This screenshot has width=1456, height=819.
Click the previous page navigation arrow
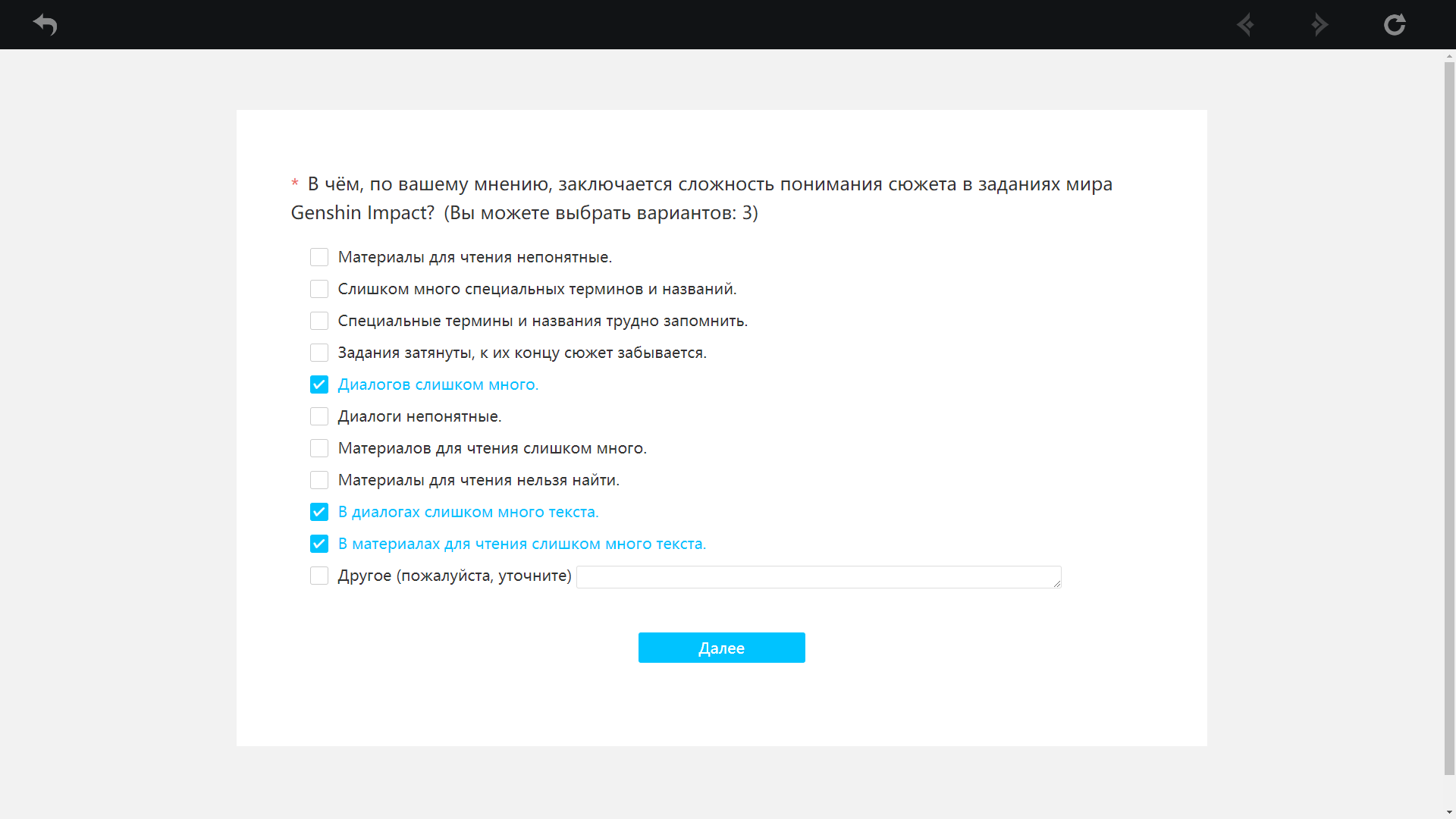(x=1245, y=24)
